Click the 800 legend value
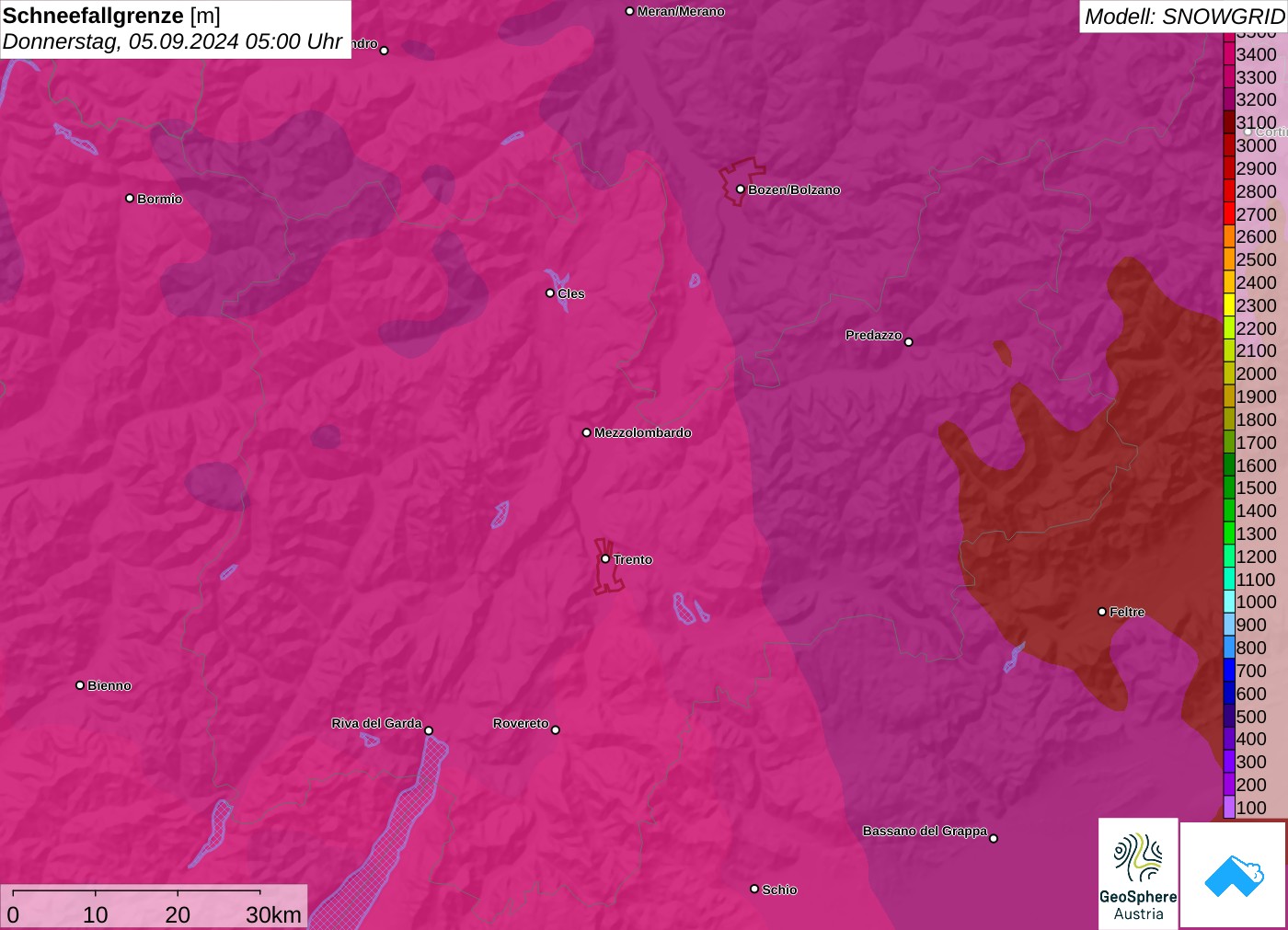The height and width of the screenshot is (930, 1288). (x=1252, y=648)
